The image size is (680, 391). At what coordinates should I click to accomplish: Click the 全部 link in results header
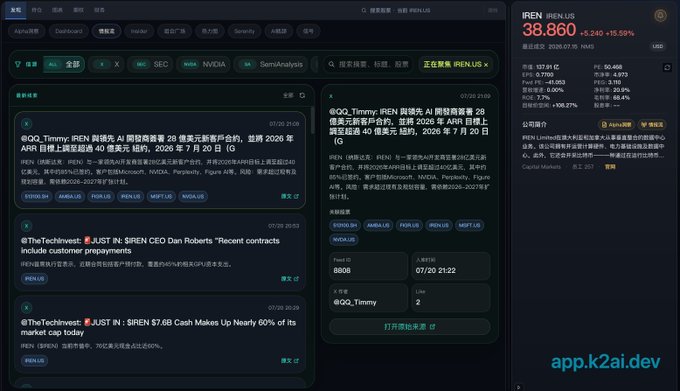(288, 95)
